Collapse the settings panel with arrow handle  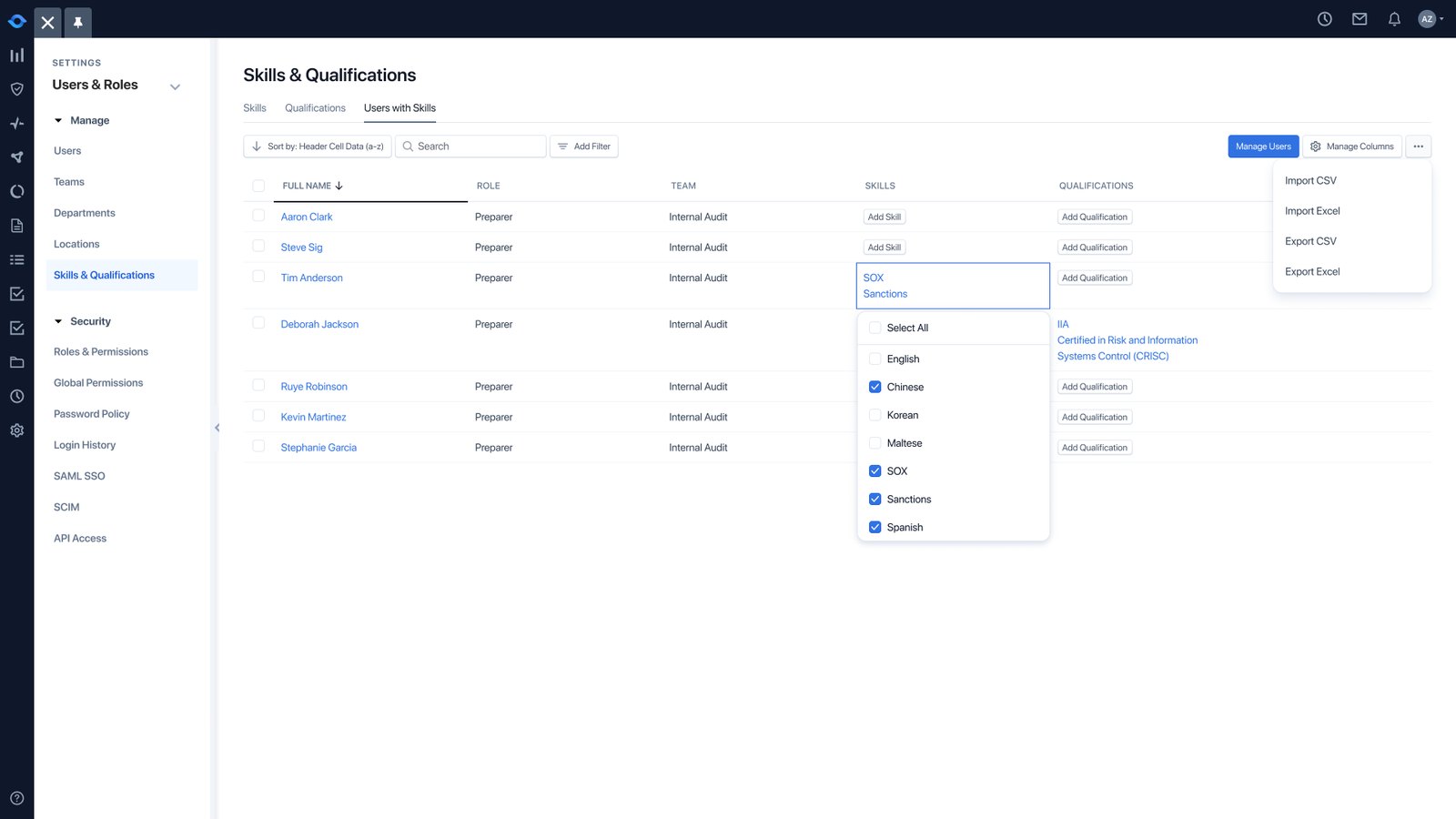(217, 428)
